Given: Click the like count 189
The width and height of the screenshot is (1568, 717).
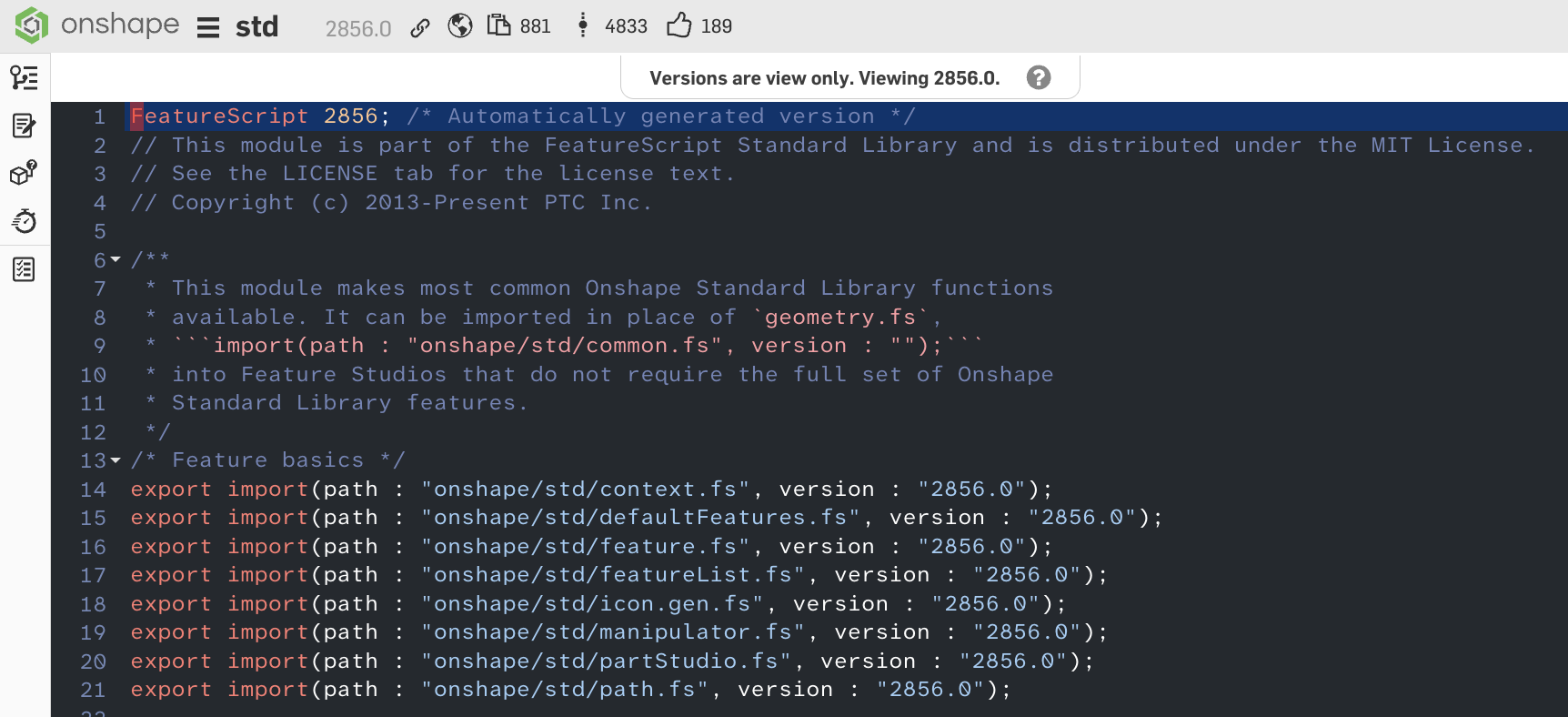Looking at the screenshot, I should pos(717,26).
